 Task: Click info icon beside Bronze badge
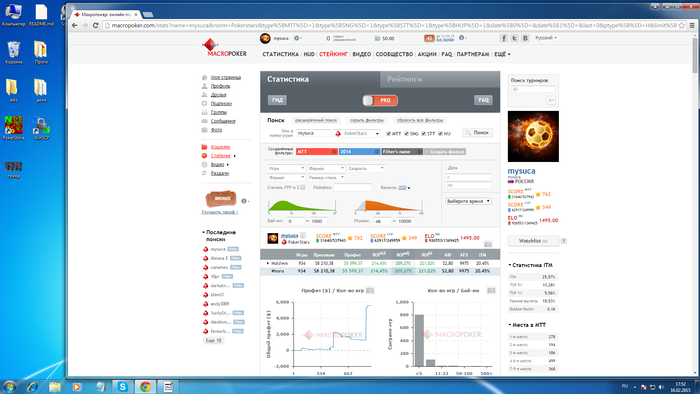point(244,201)
